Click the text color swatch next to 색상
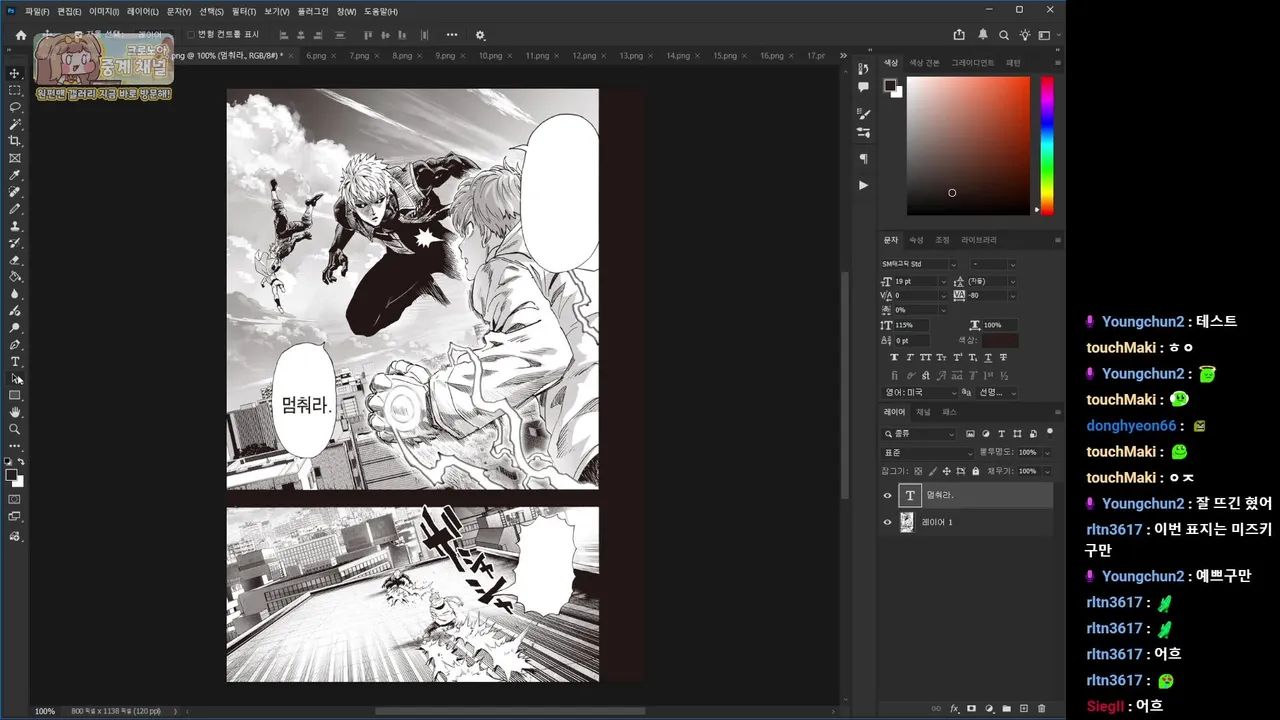This screenshot has height=720, width=1280. (x=1000, y=341)
